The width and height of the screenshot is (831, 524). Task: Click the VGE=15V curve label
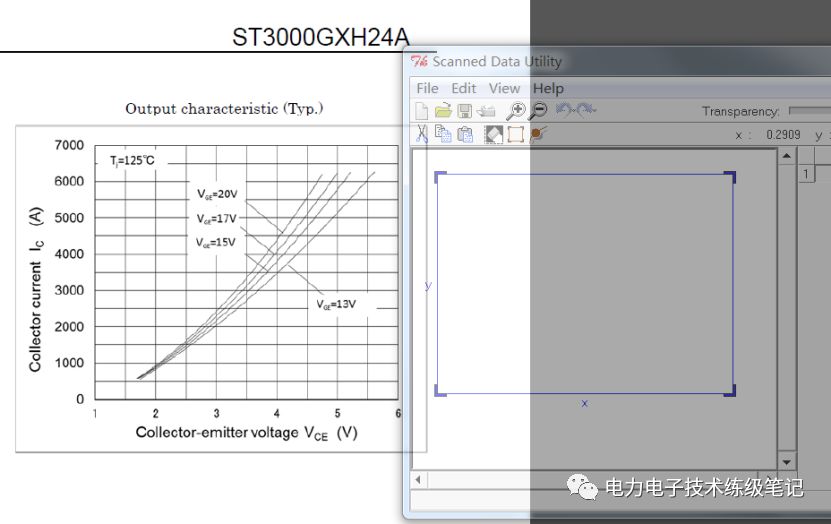click(x=215, y=242)
